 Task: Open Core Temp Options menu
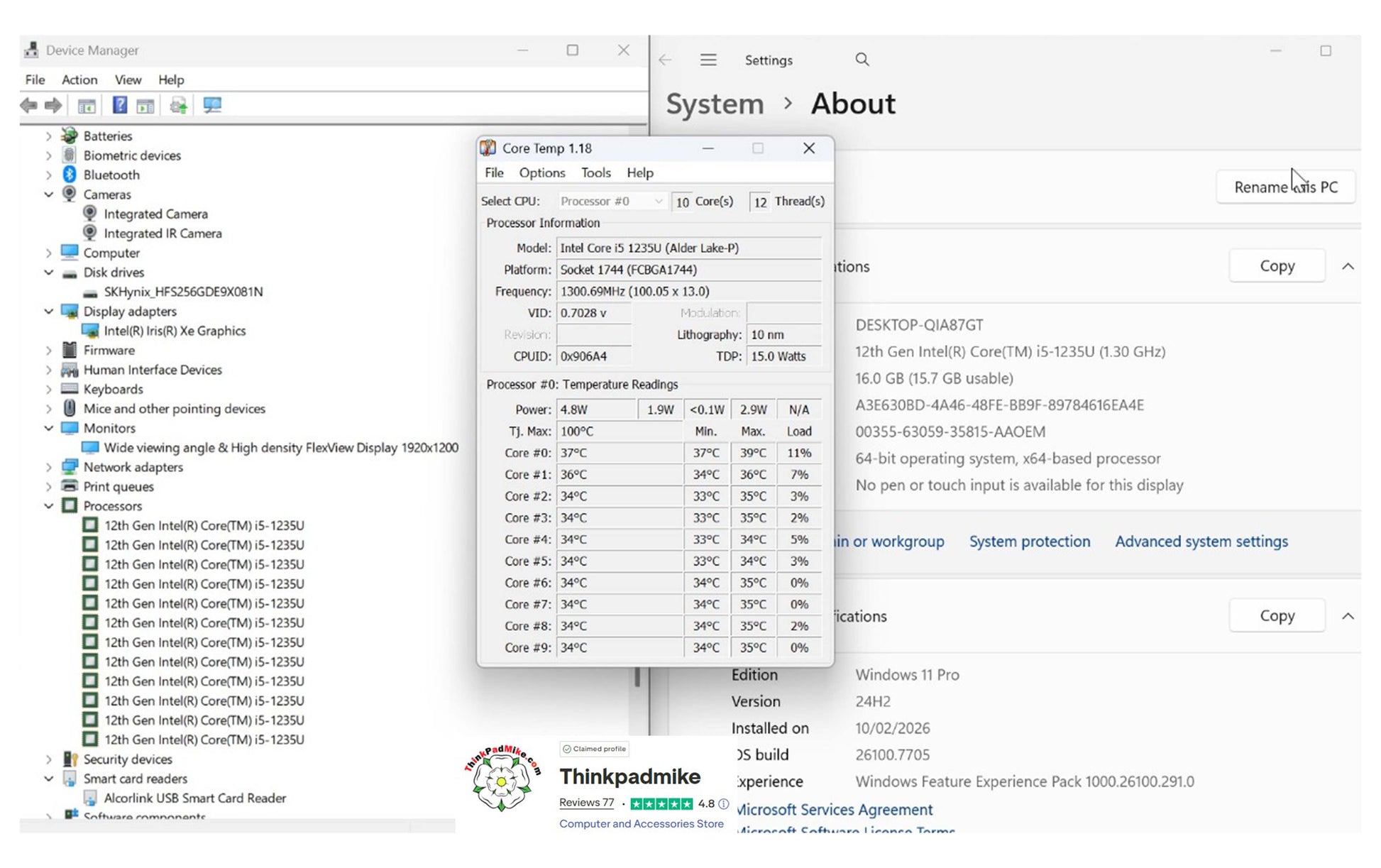coord(541,172)
